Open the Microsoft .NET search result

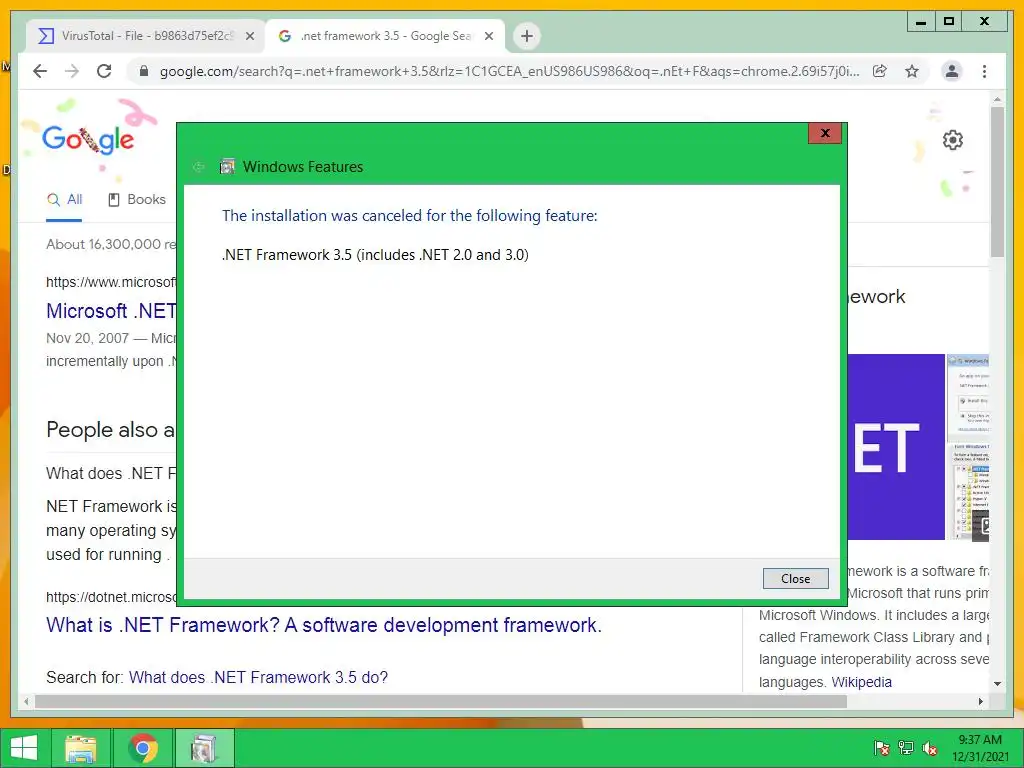[111, 311]
